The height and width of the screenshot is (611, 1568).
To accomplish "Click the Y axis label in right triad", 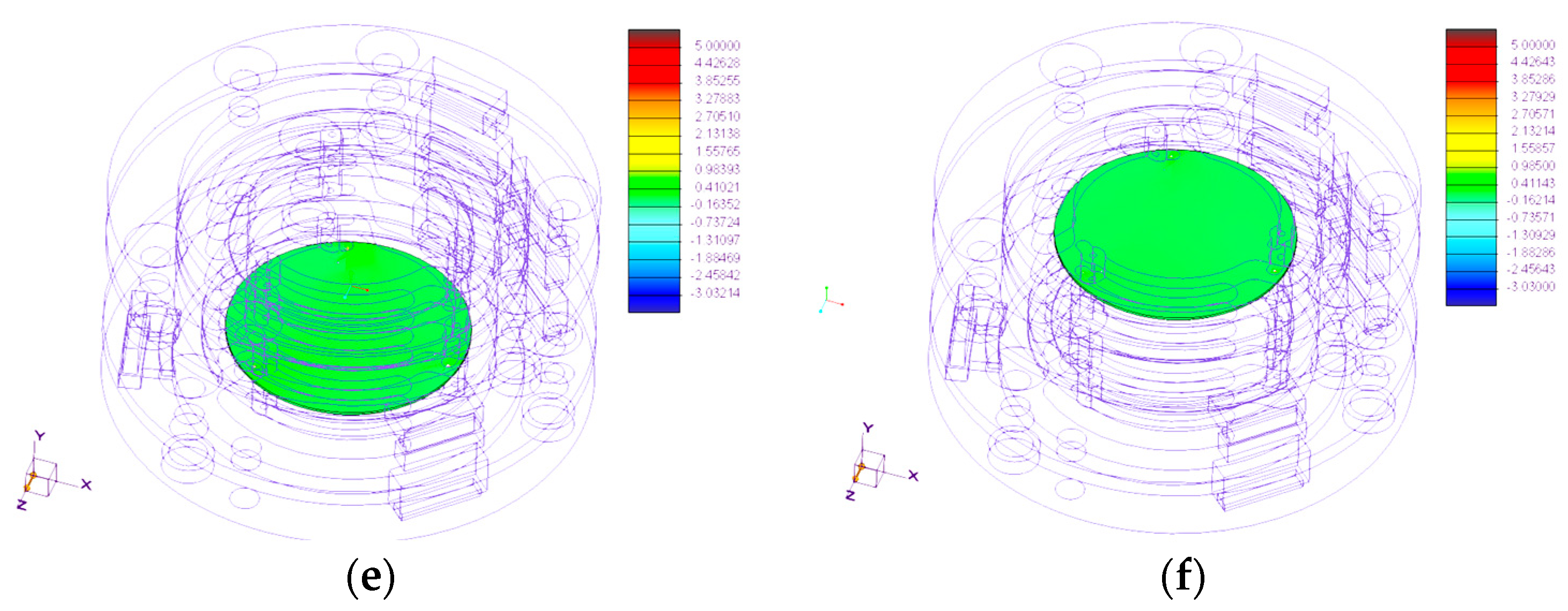I will (x=868, y=428).
